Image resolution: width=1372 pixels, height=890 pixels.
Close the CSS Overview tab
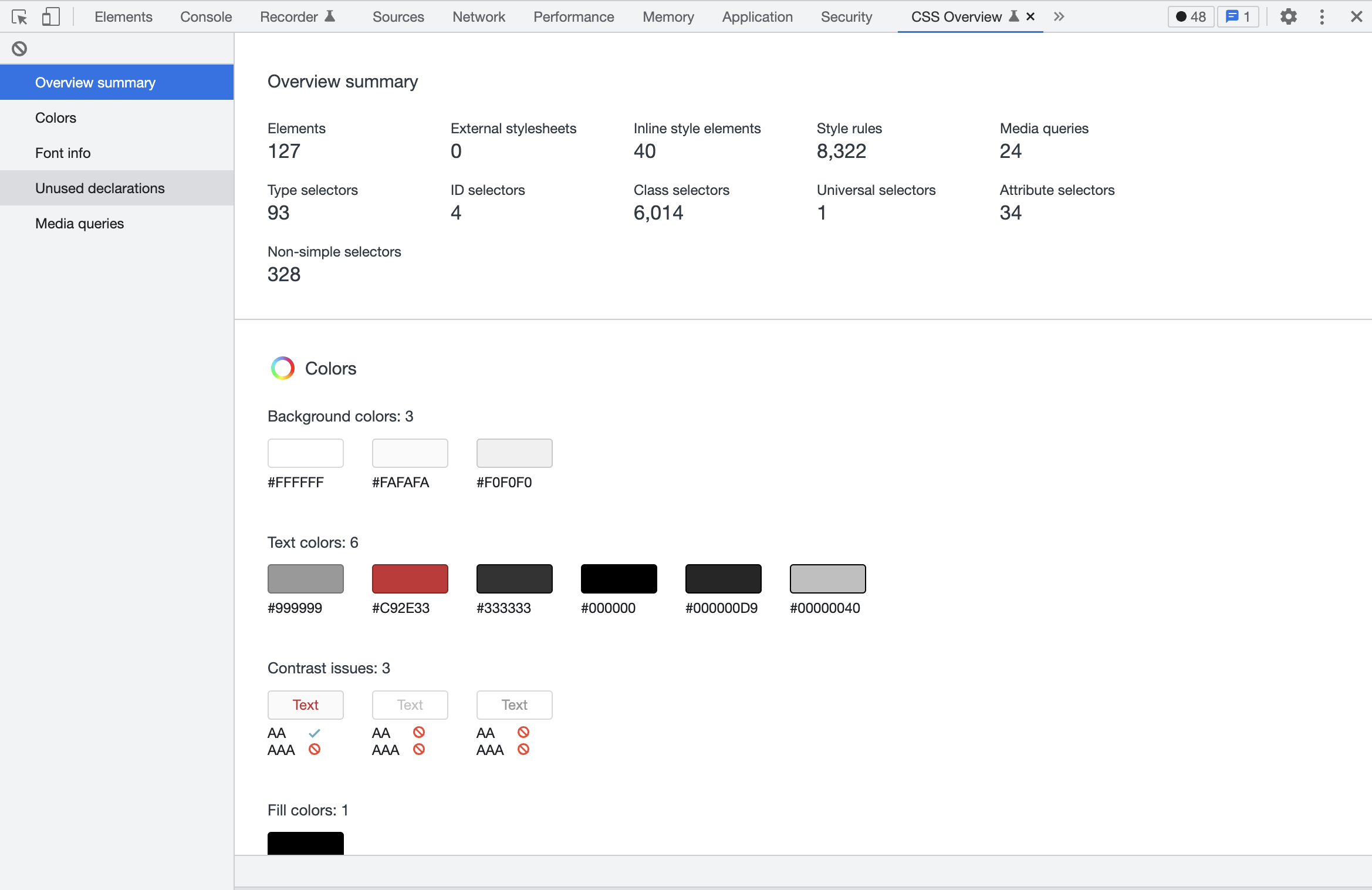tap(1030, 17)
